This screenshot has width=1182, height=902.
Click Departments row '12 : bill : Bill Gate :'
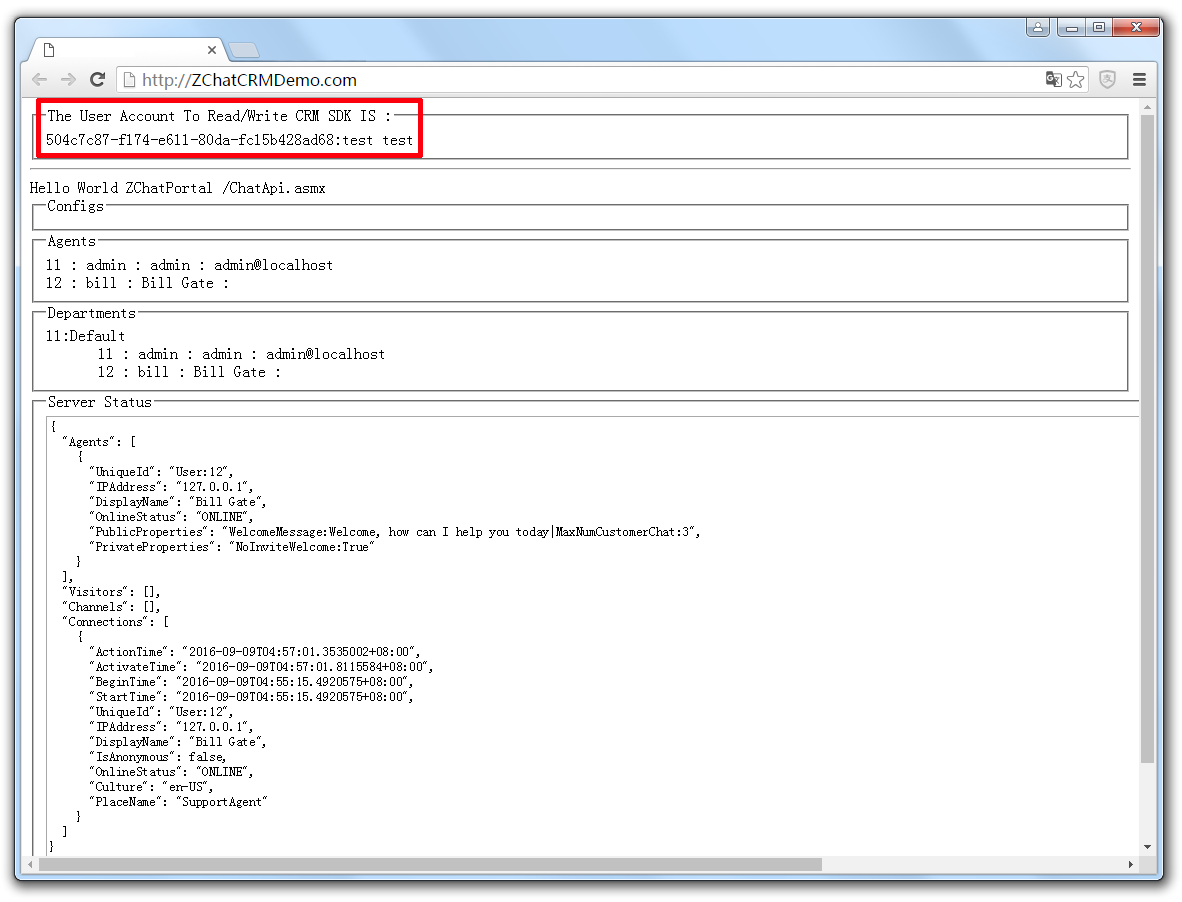188,372
